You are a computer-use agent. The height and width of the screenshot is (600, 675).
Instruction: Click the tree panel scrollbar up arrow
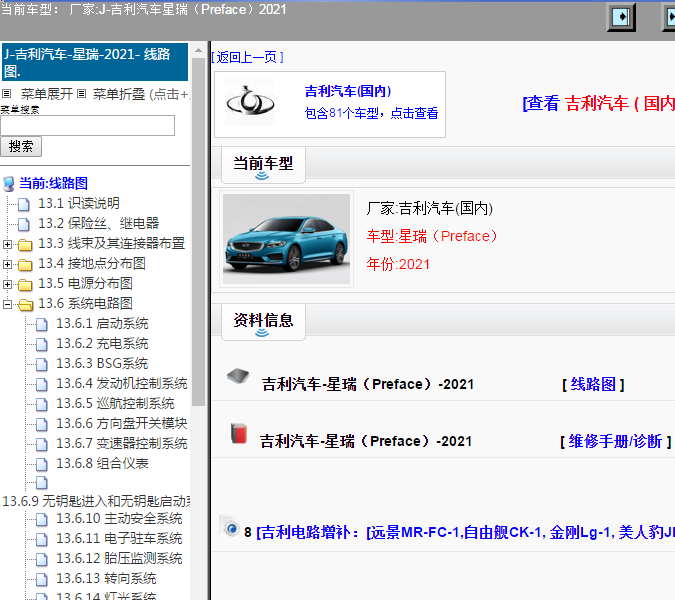[x=198, y=50]
